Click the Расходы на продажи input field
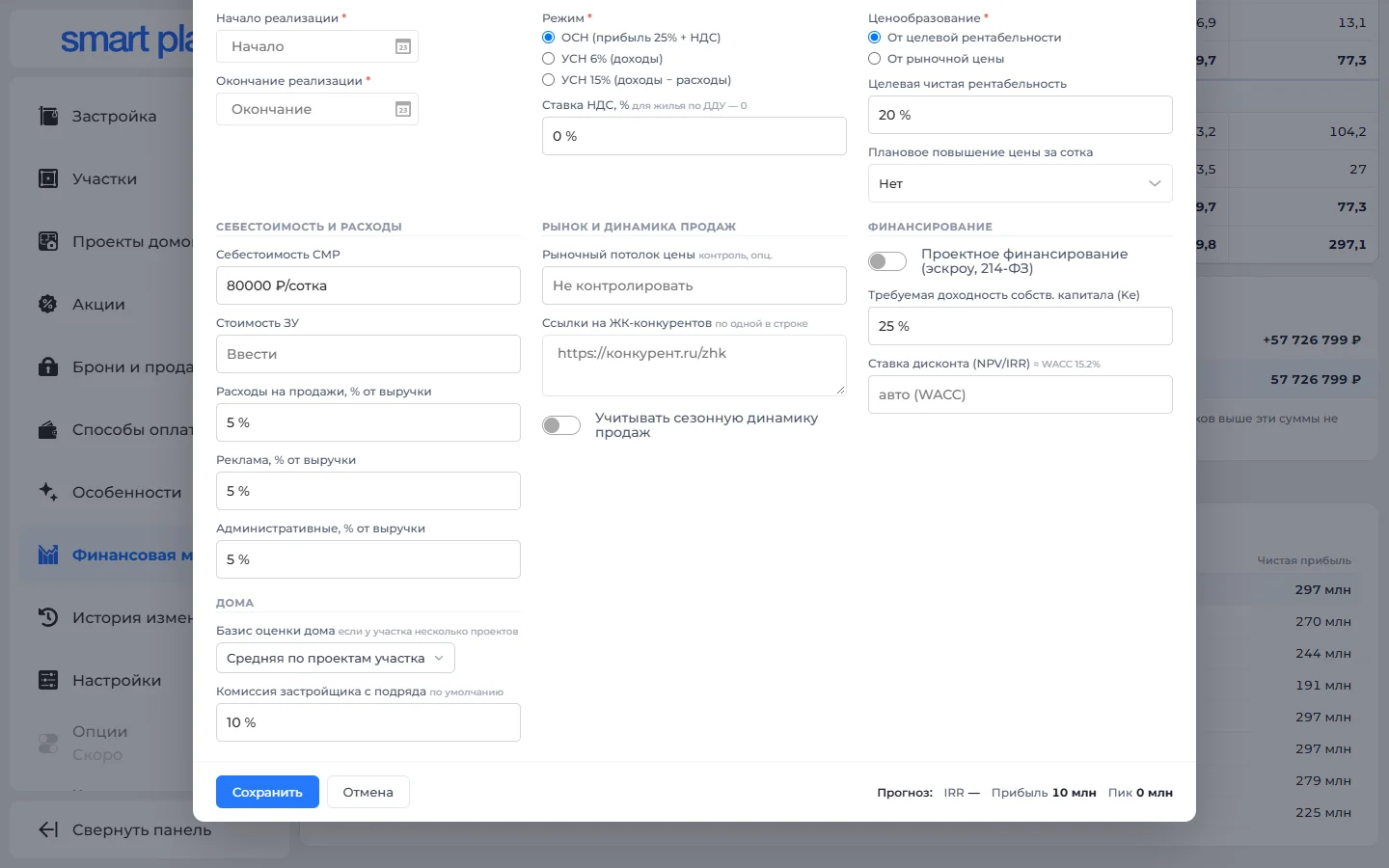 tap(368, 422)
